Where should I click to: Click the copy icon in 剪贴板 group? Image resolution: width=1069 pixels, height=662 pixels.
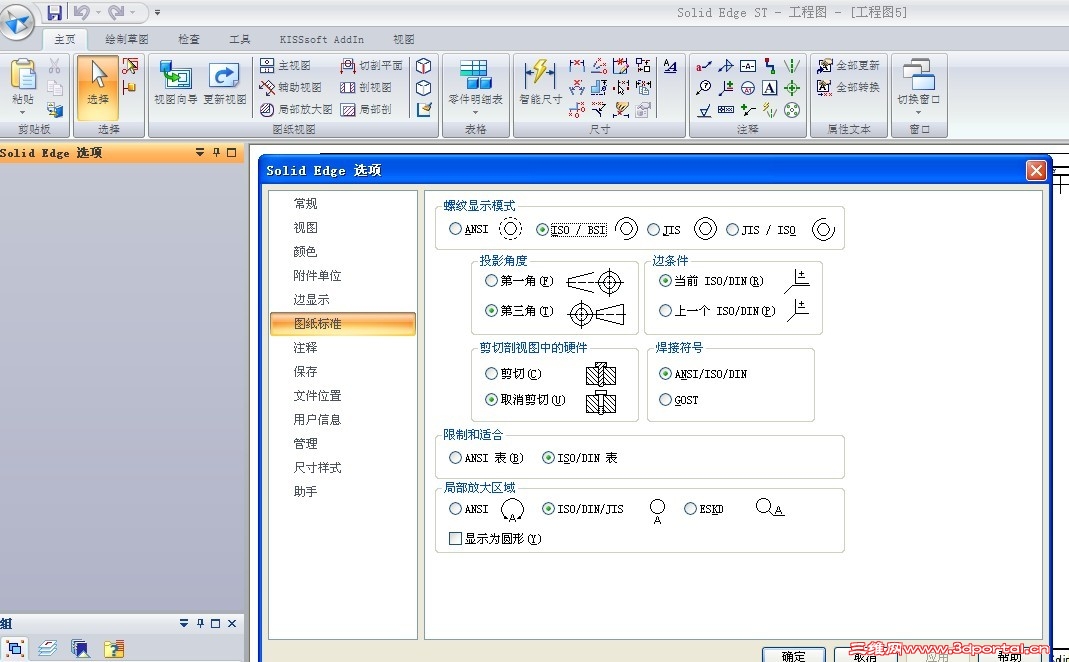pos(55,88)
